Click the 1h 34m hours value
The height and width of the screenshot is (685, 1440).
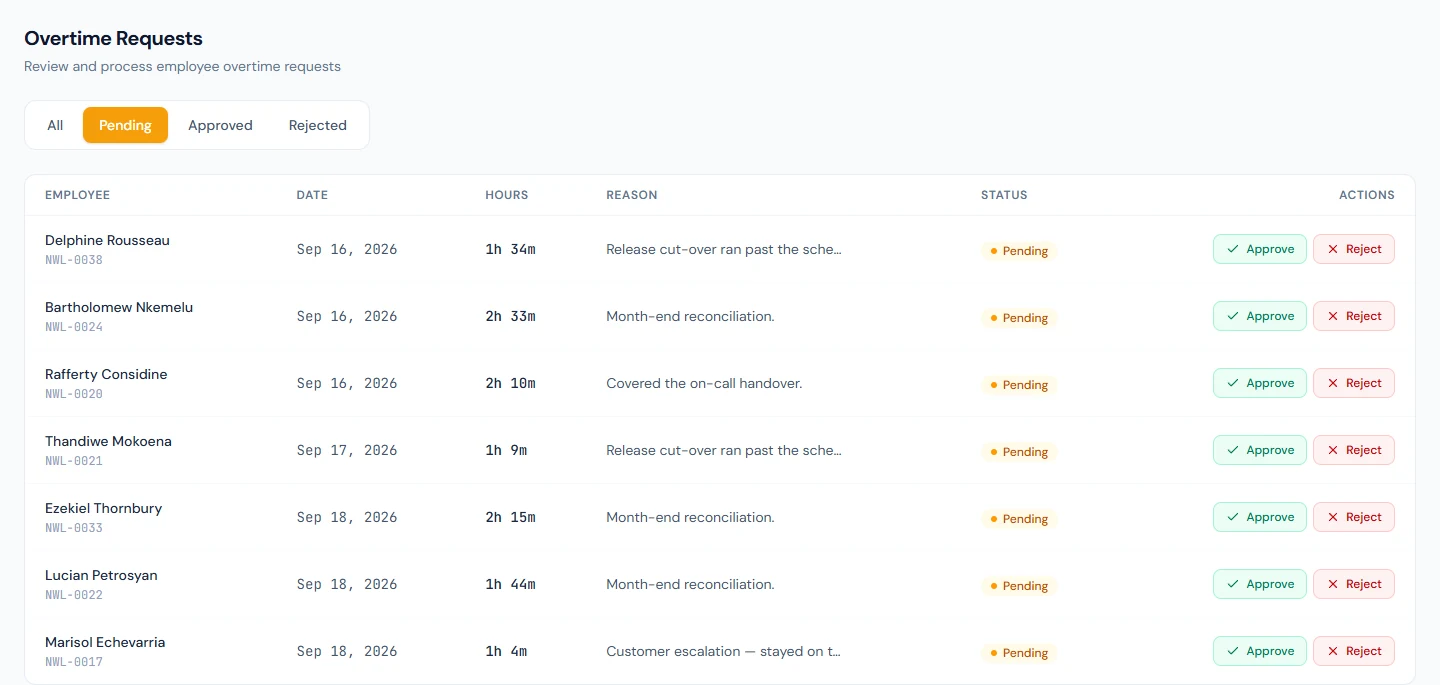click(x=511, y=249)
